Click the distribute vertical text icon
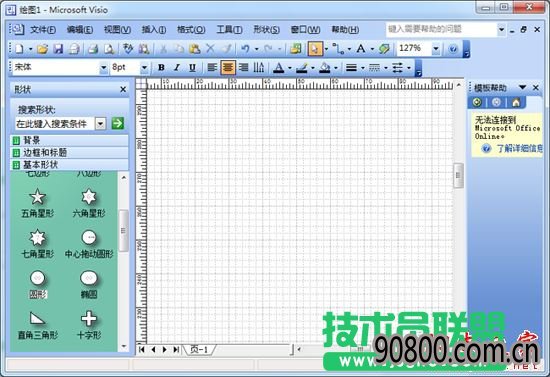Viewport: 550px width, 377px height. point(259,68)
